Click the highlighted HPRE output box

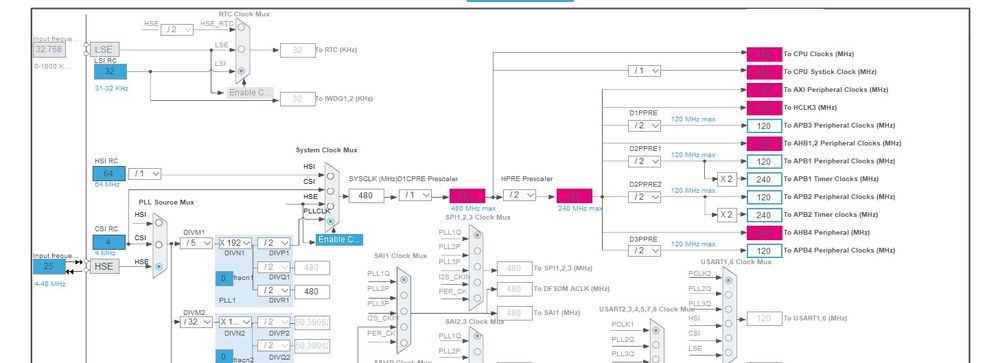click(574, 196)
